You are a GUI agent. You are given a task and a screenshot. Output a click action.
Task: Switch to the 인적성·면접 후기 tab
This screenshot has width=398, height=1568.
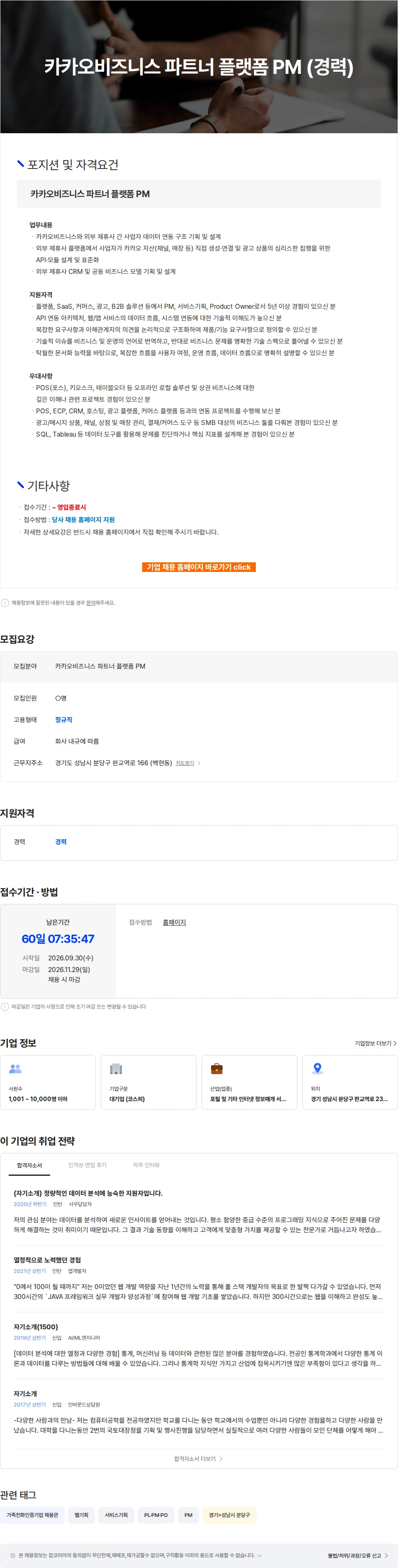point(87,1165)
